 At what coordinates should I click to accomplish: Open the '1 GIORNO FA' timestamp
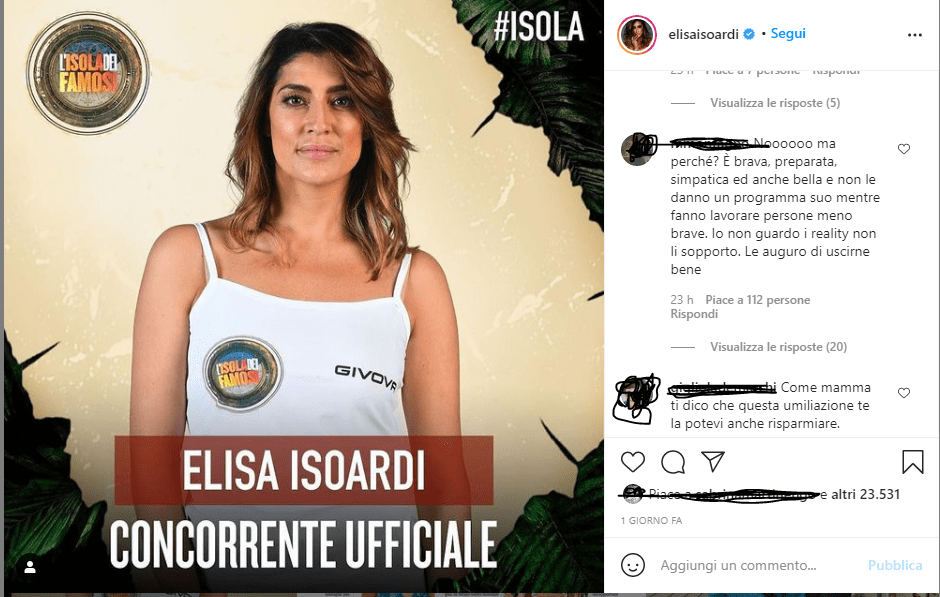pyautogui.click(x=651, y=521)
